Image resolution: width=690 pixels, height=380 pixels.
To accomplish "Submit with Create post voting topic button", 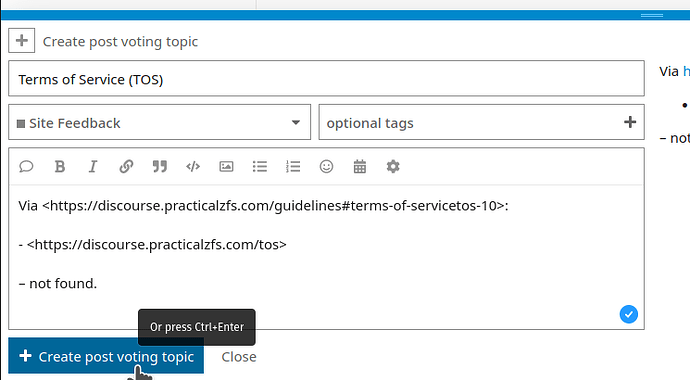I will point(106,356).
